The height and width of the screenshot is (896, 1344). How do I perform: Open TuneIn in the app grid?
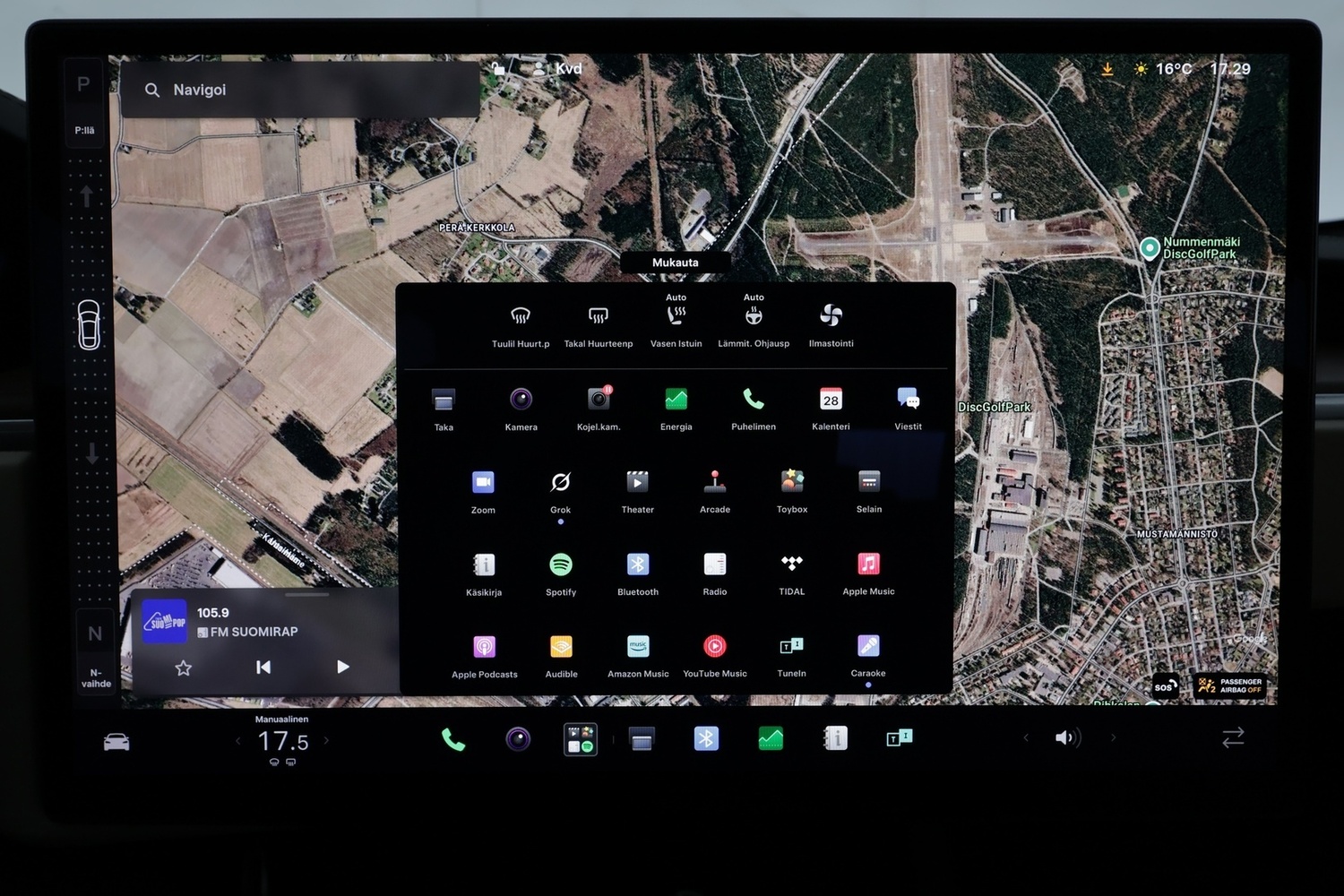click(791, 646)
